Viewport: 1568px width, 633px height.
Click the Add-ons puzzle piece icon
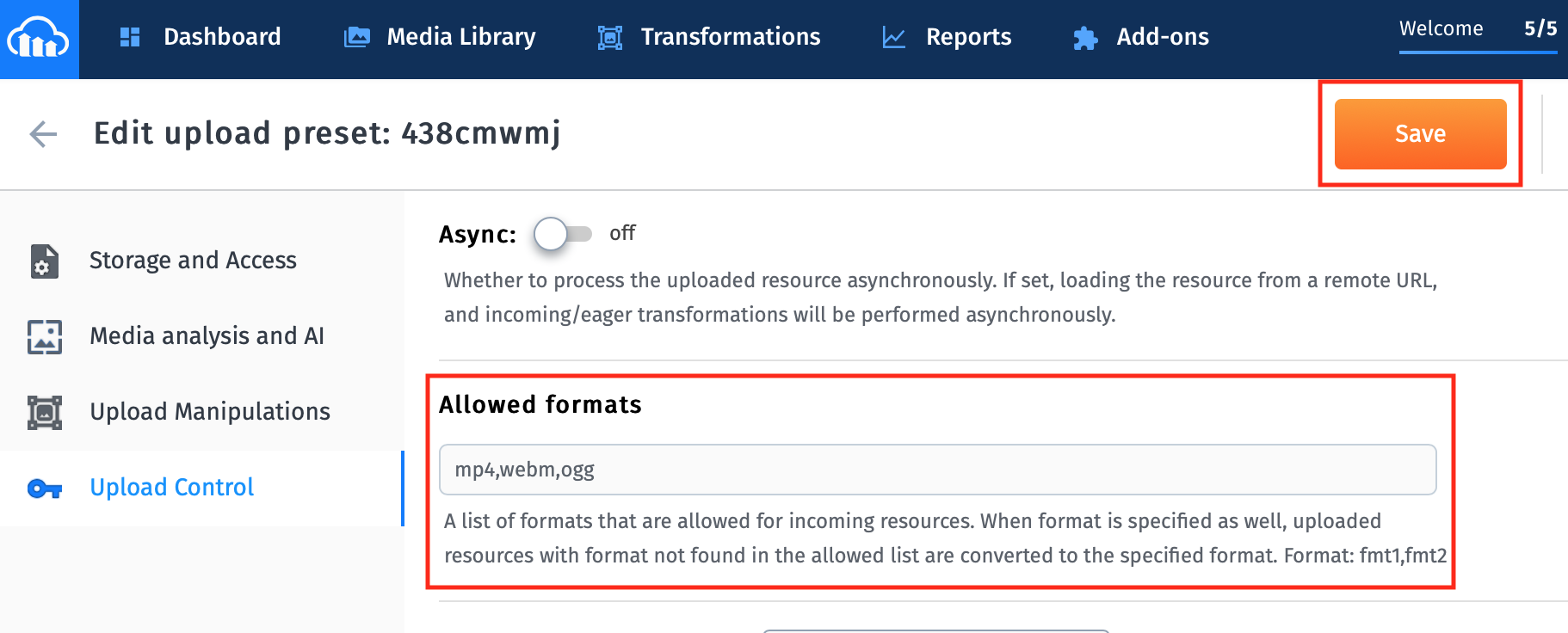1085,38
